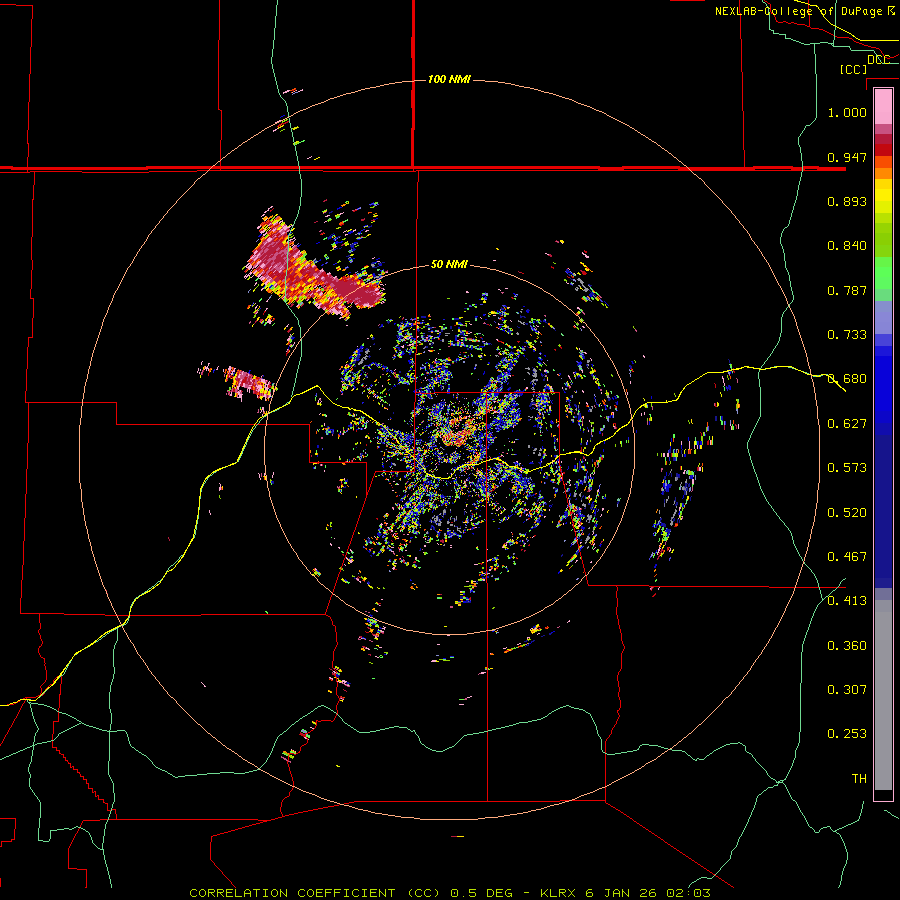
Task: Click the 0.413 color scale value
Action: click(x=847, y=601)
